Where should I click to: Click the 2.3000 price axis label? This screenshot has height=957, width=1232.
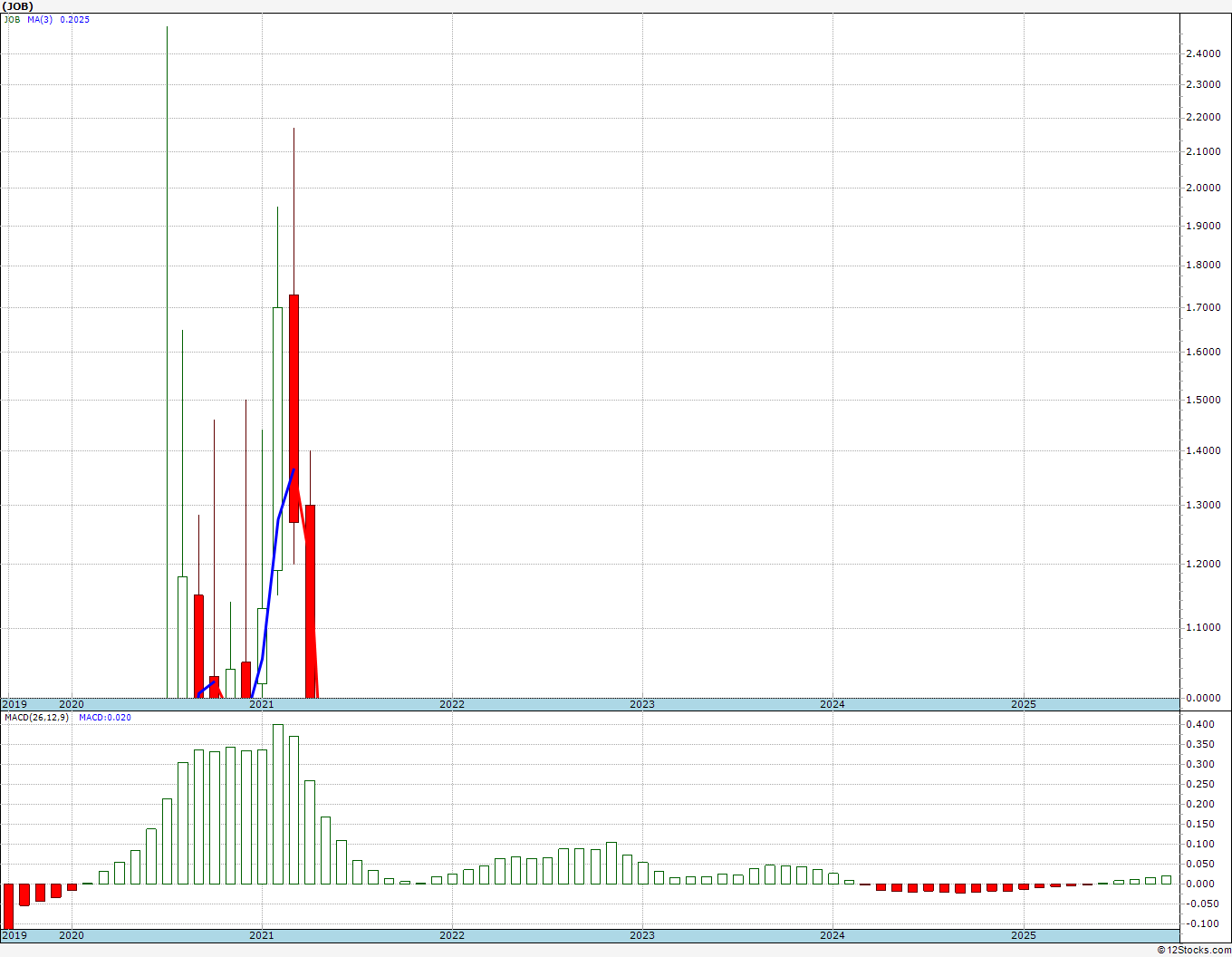click(1203, 85)
